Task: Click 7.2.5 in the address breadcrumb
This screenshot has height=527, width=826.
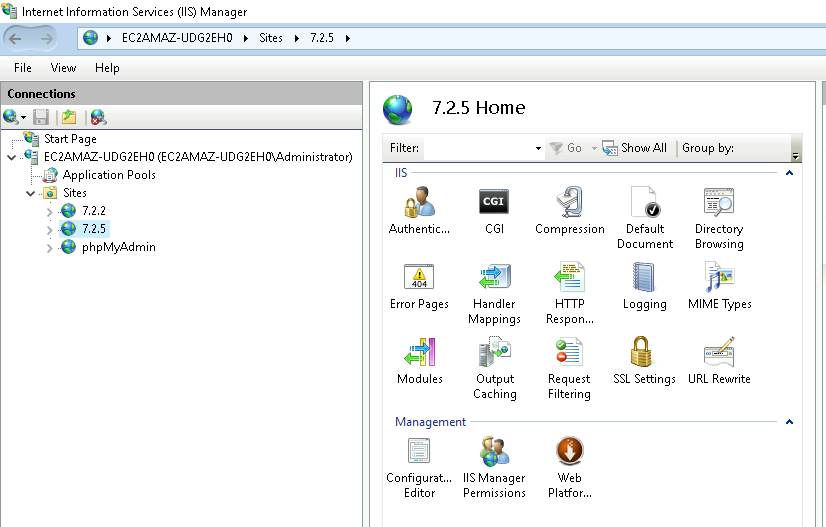Action: pyautogui.click(x=321, y=38)
